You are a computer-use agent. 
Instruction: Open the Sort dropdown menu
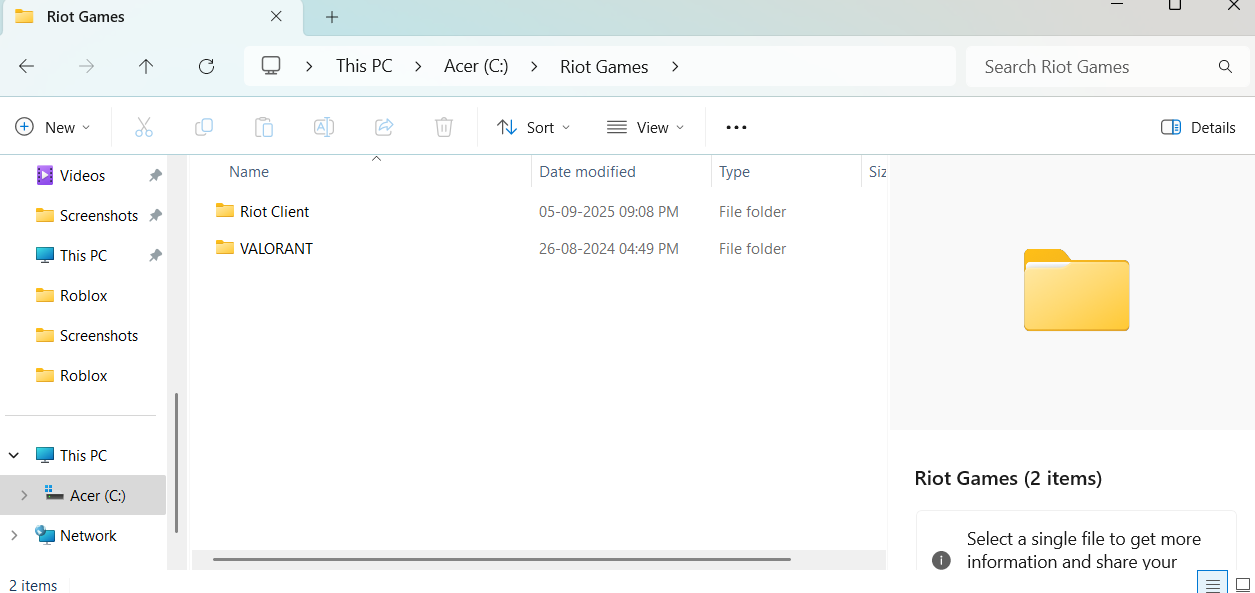[x=534, y=127]
